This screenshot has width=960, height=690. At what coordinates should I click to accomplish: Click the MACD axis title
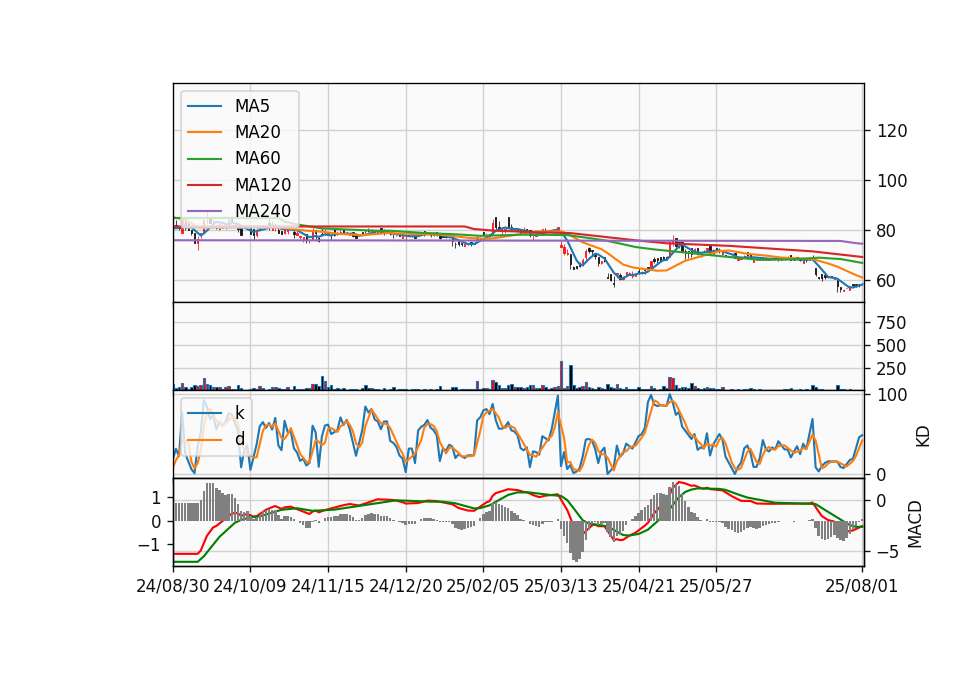(x=915, y=524)
